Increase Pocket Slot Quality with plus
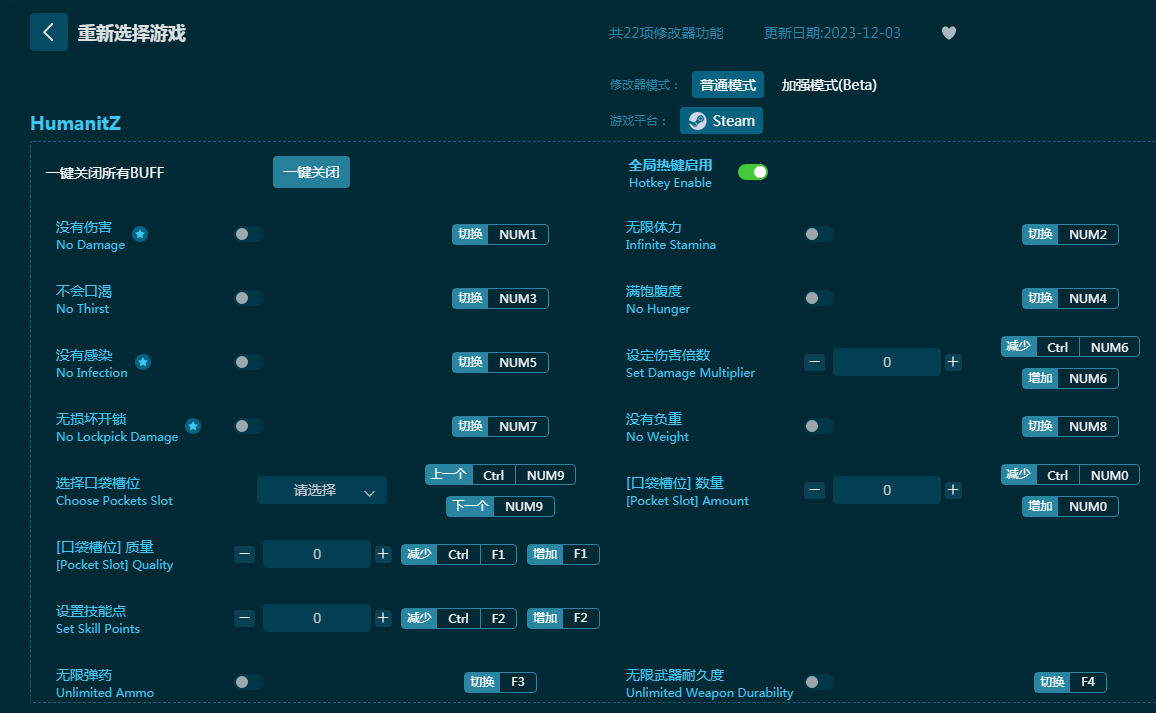The height and width of the screenshot is (713, 1156). (x=383, y=554)
